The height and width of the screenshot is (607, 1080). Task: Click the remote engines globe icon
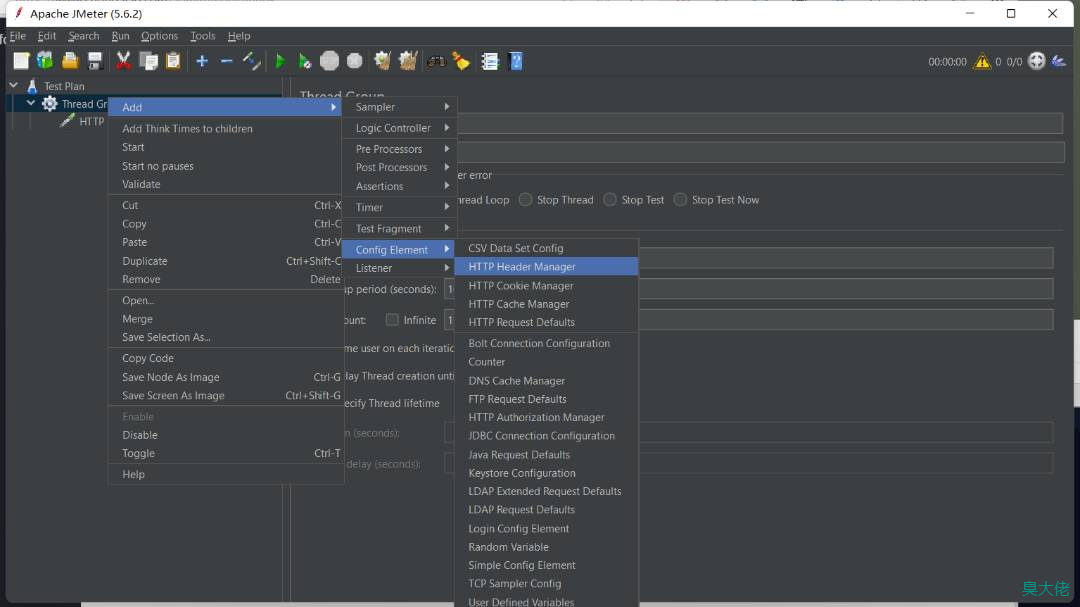[x=1037, y=61]
